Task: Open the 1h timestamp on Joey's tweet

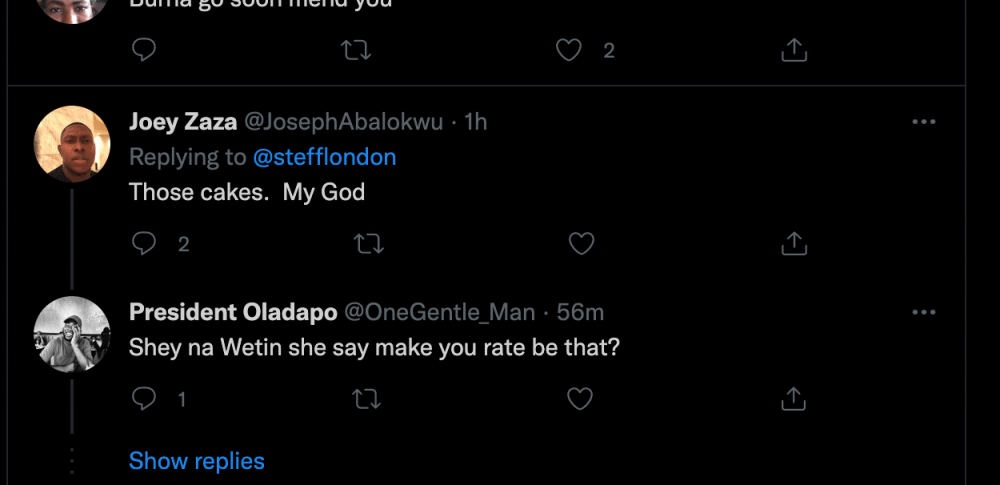Action: point(476,122)
